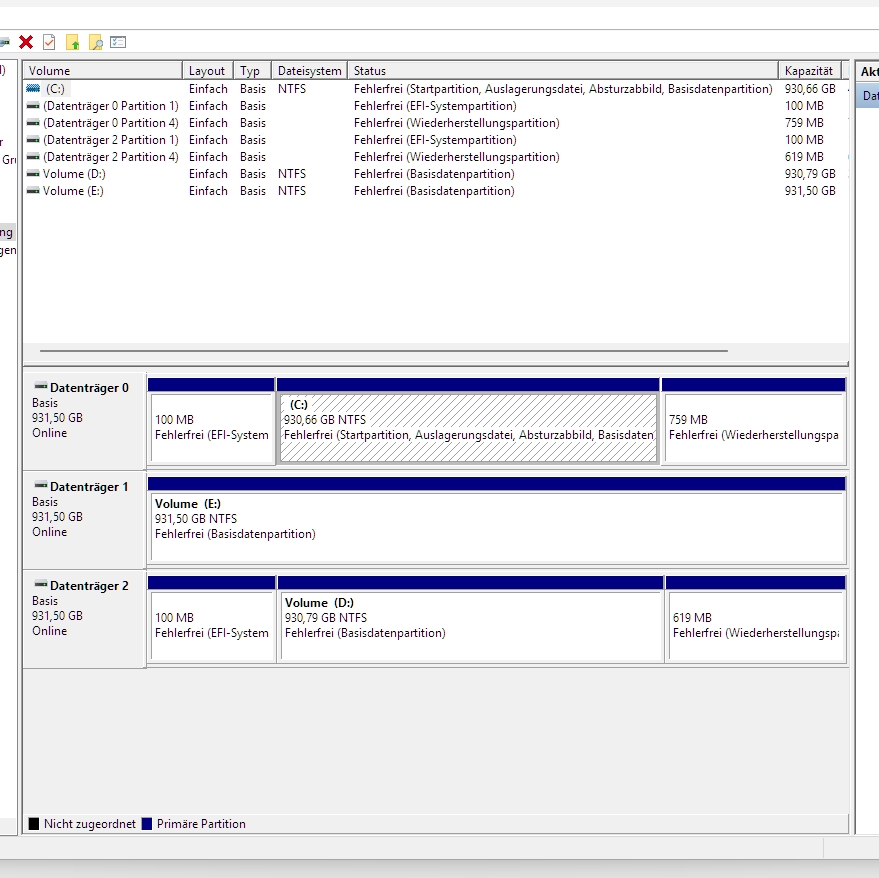
Task: Click EFI-Systempartition status of Datenträger 0 Partition 1
Action: 435,106
